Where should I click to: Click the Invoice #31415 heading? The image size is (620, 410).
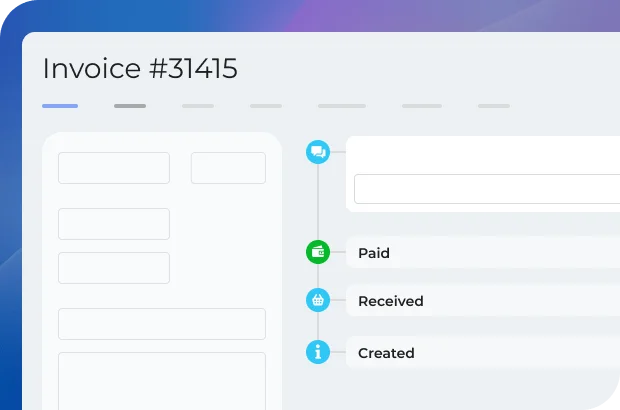click(140, 68)
